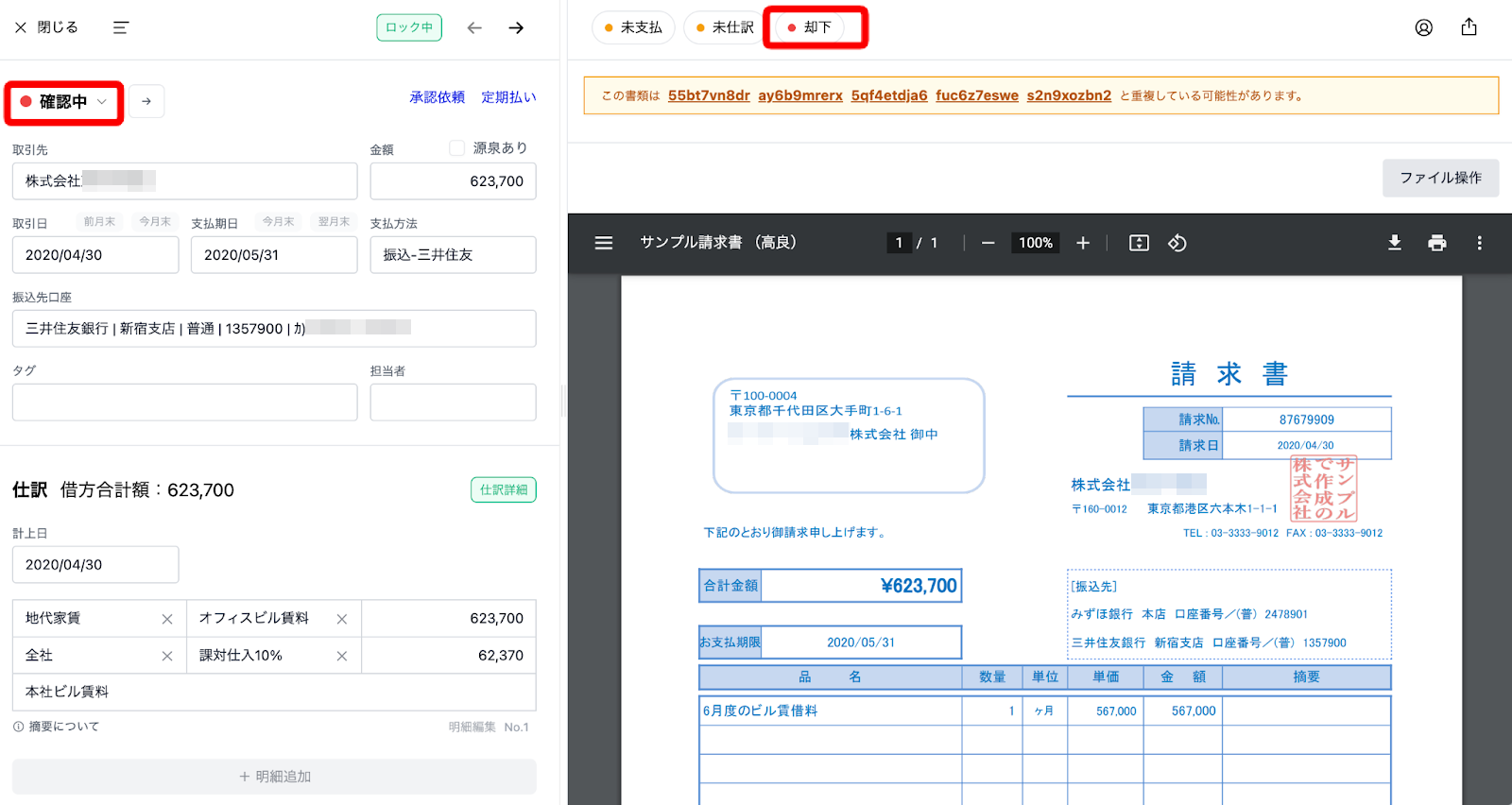Image resolution: width=1512 pixels, height=805 pixels.
Task: Go to previous document with left arrow
Action: click(474, 27)
